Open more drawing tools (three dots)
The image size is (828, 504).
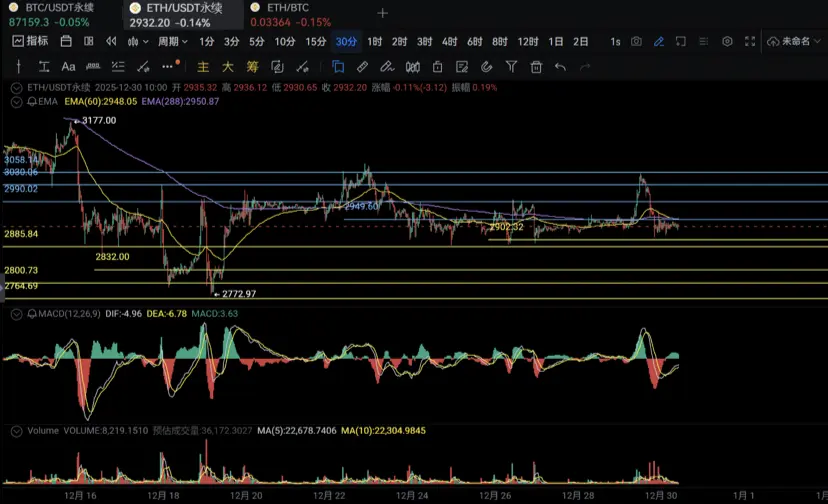pos(168,67)
